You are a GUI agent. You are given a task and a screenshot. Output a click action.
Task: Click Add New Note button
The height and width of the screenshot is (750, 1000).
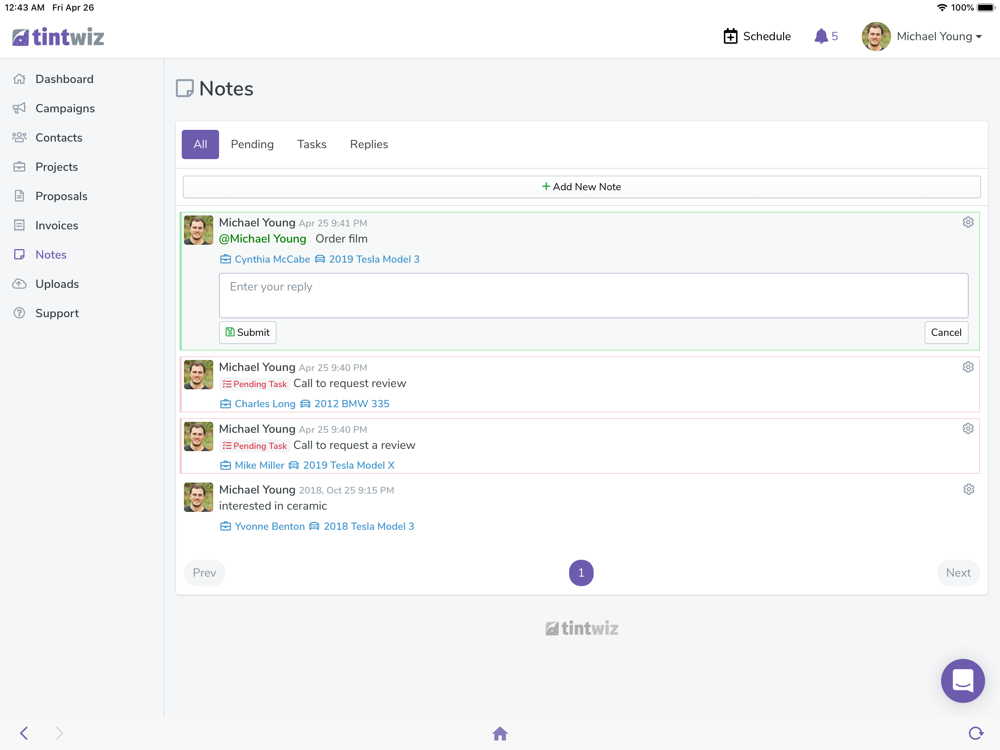[x=582, y=187]
